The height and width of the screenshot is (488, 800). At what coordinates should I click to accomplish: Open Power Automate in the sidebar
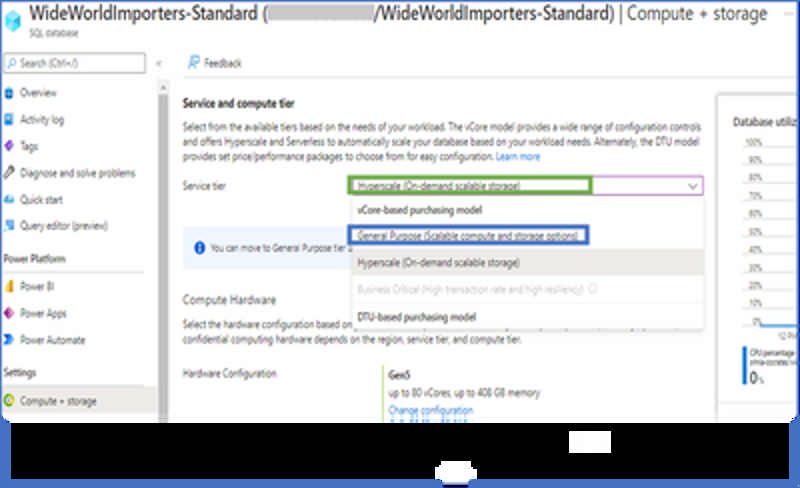pos(52,340)
